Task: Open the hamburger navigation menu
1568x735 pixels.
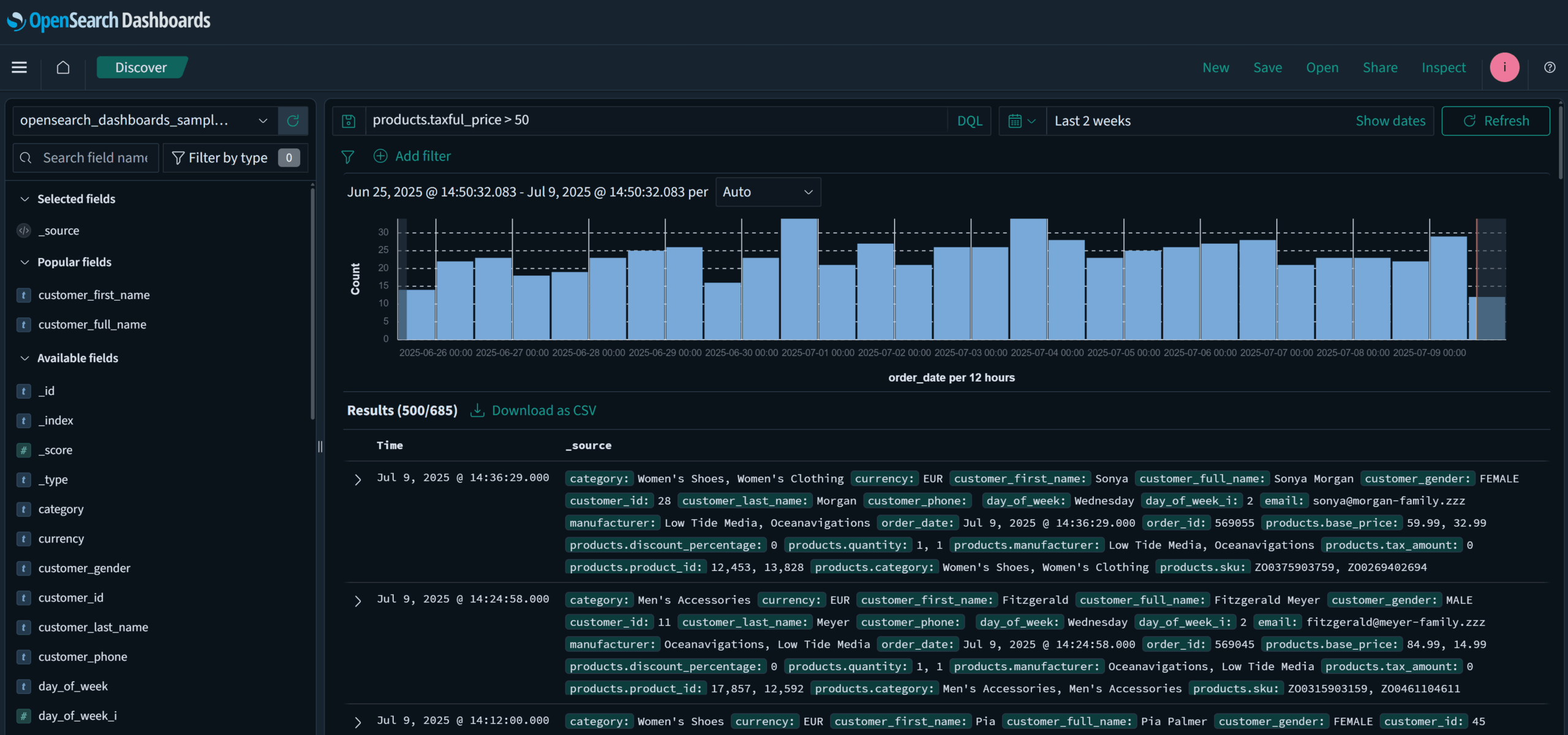Action: (19, 67)
